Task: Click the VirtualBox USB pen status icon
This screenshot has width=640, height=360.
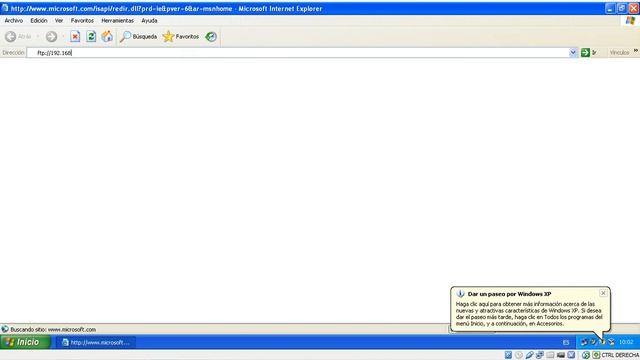Action: [529, 355]
